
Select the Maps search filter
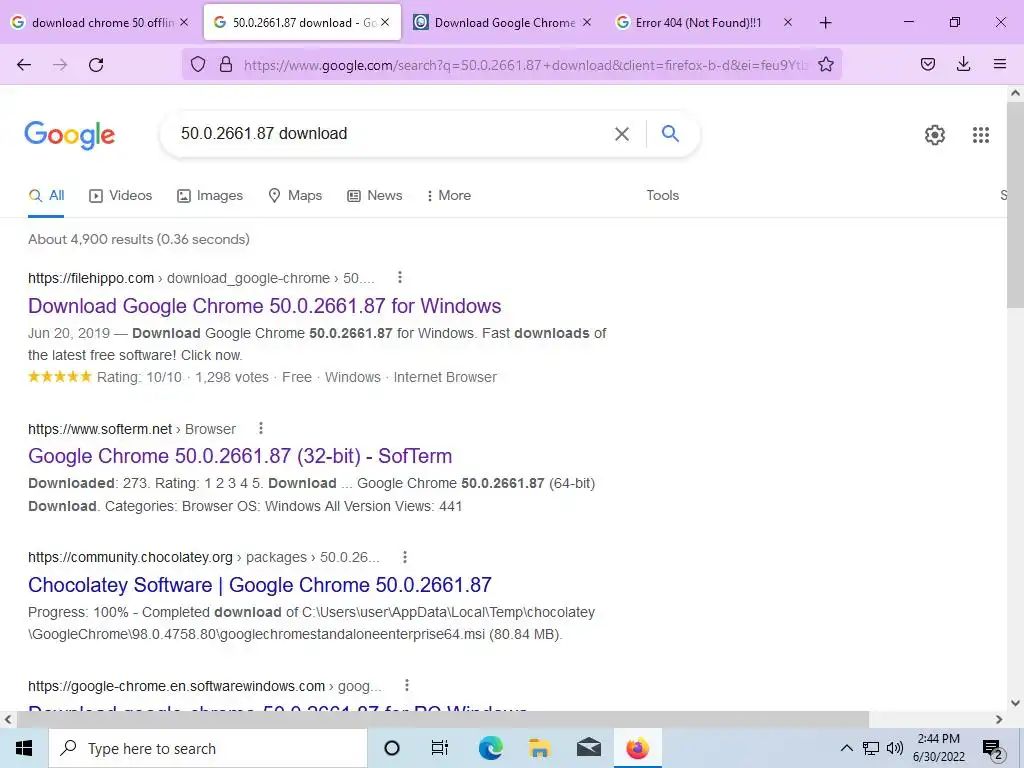pos(295,195)
